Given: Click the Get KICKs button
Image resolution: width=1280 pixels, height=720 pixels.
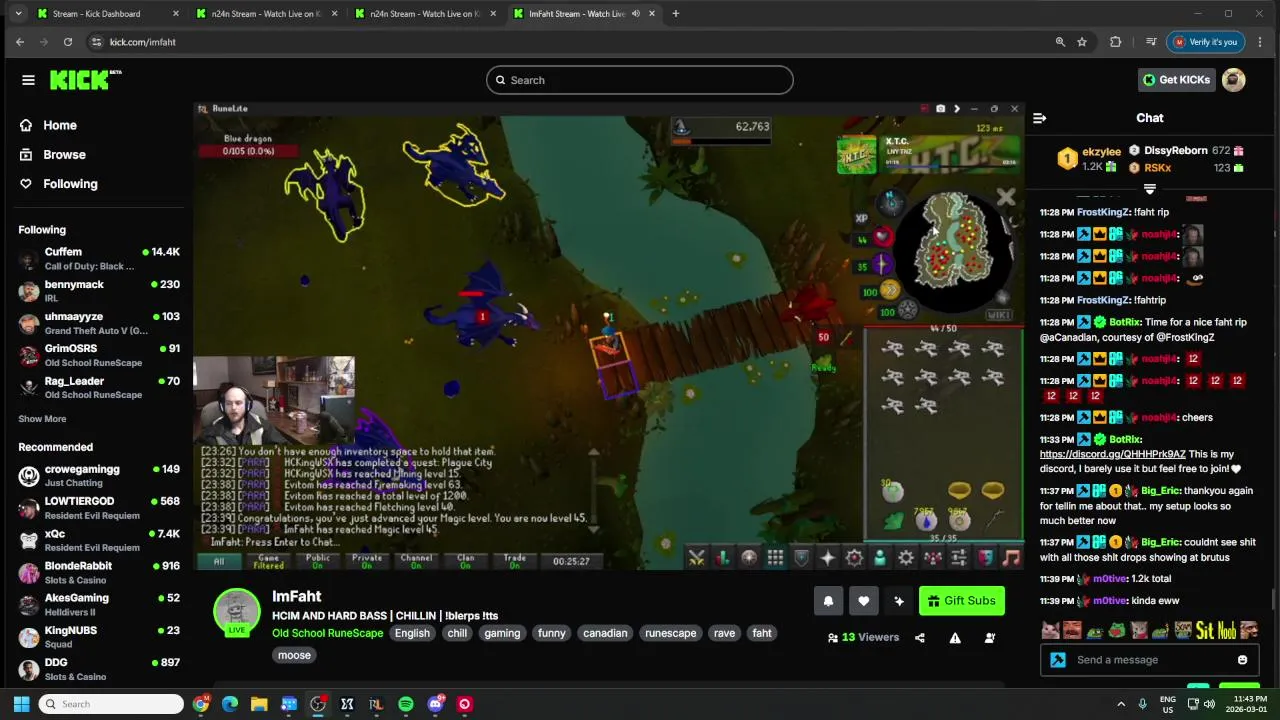Looking at the screenshot, I should tap(1177, 80).
